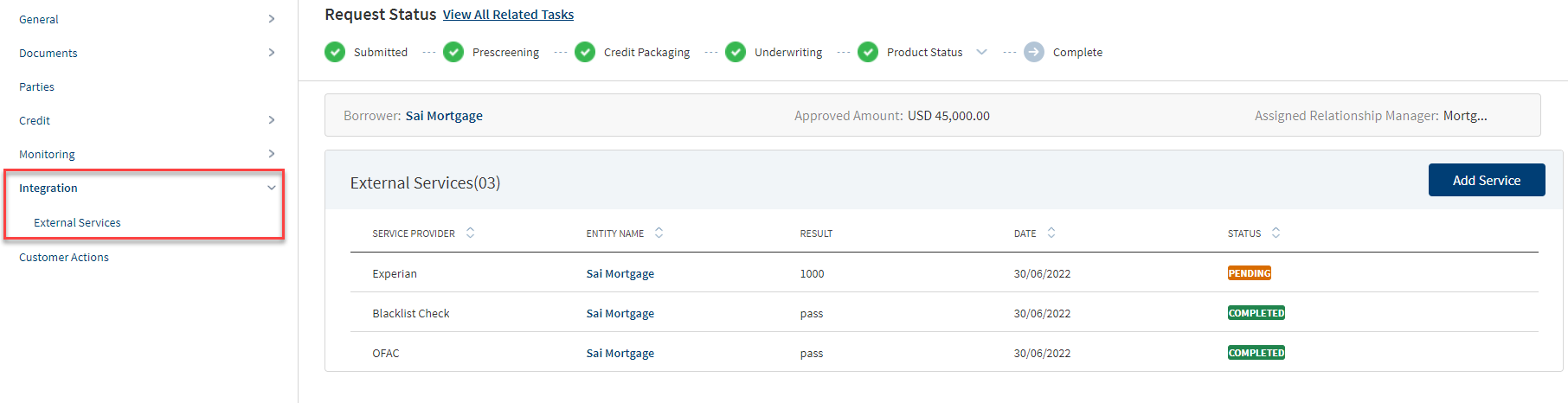
Task: Click the Complete stage arrow icon
Action: pos(1034,52)
